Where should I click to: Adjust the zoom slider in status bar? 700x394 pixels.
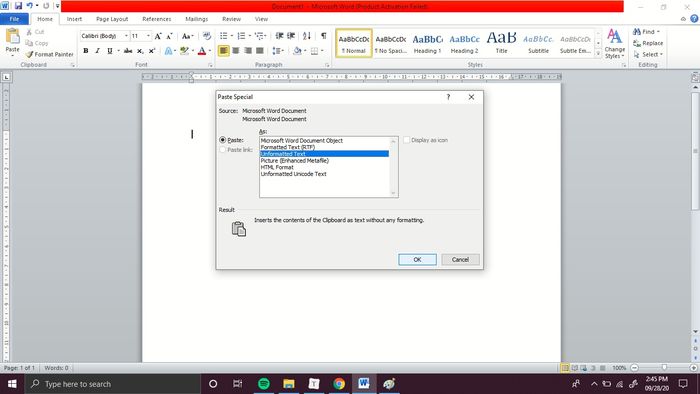click(664, 368)
